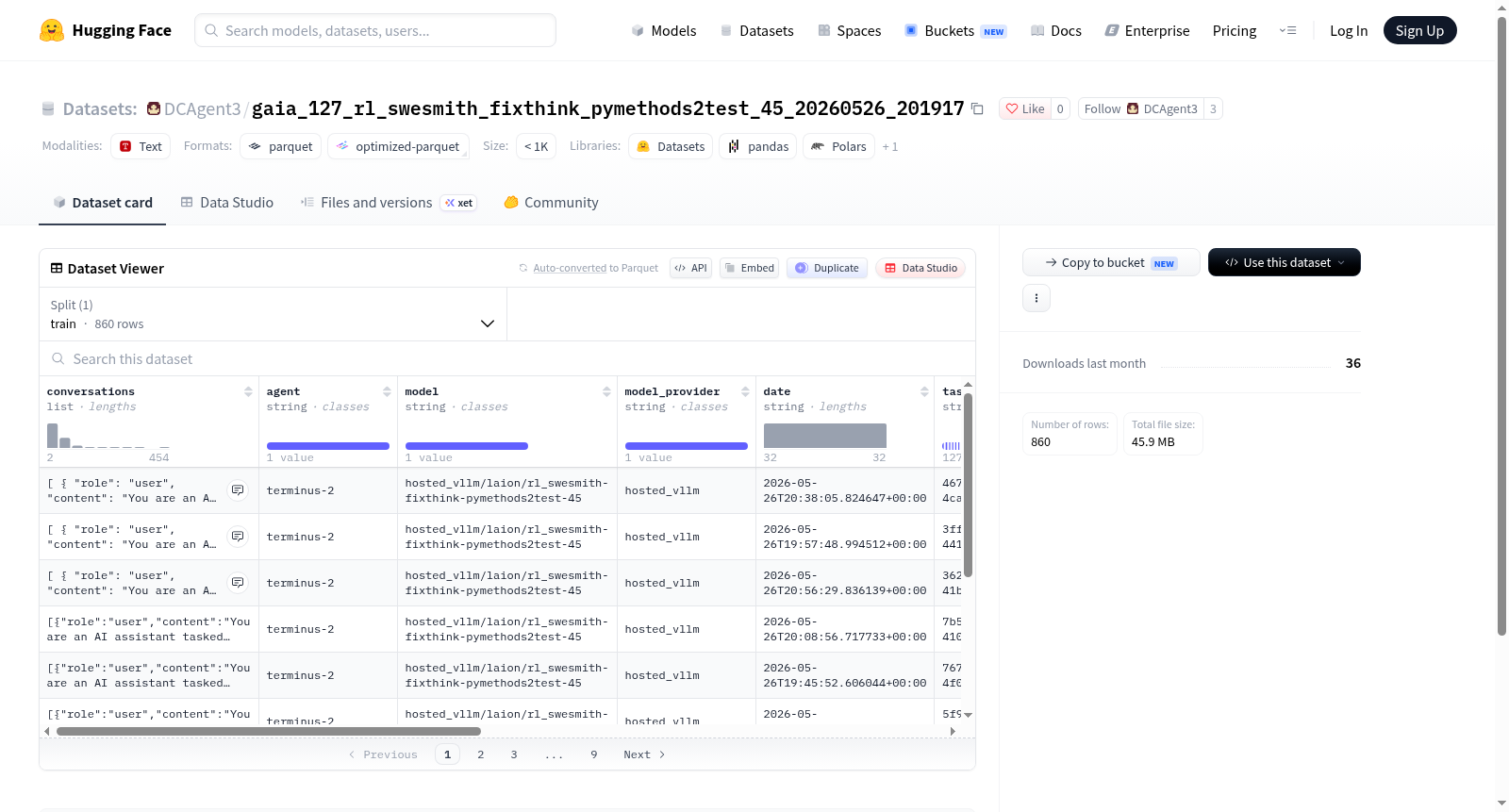Follow DCAgent3
This screenshot has width=1509, height=812.
(x=1140, y=108)
